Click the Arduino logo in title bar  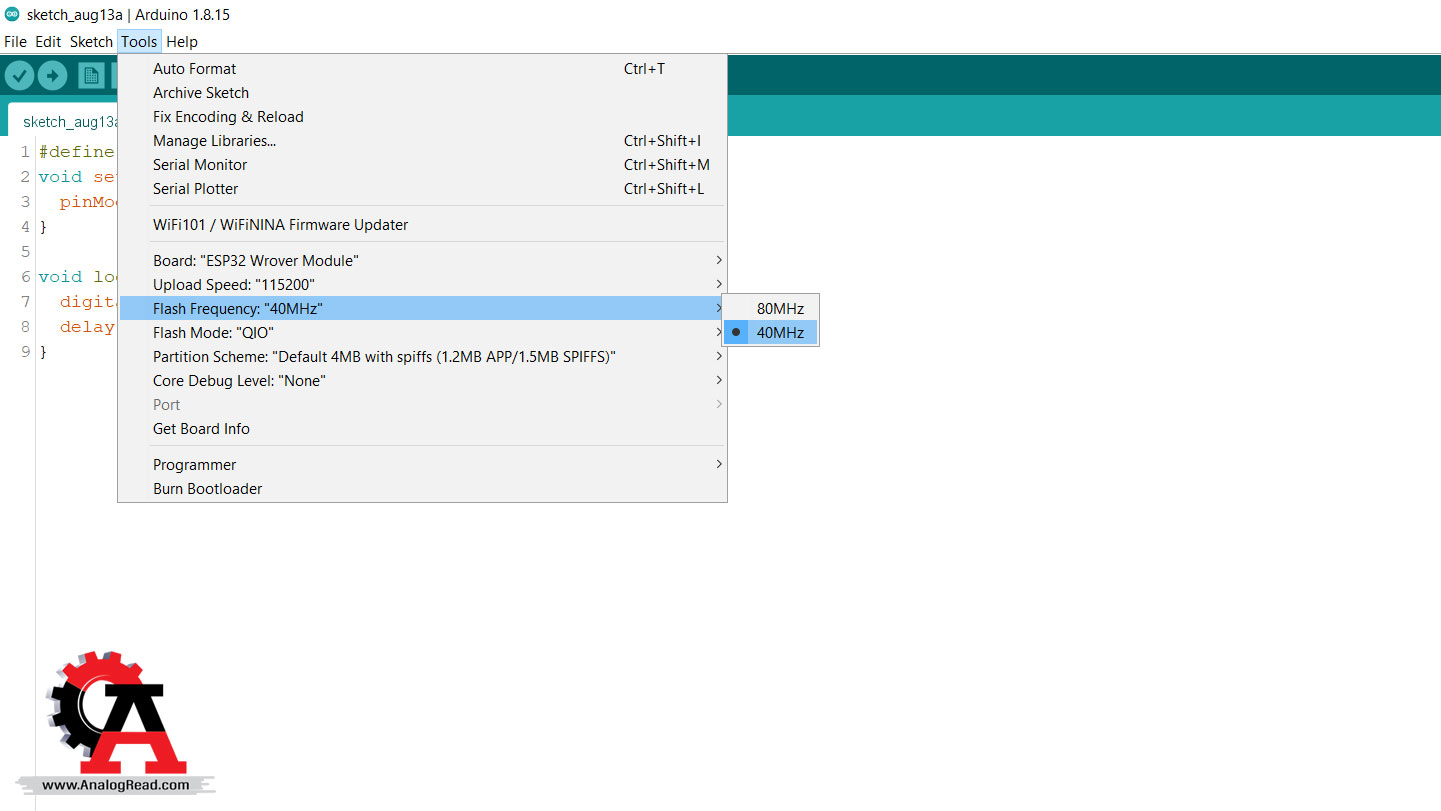click(12, 14)
